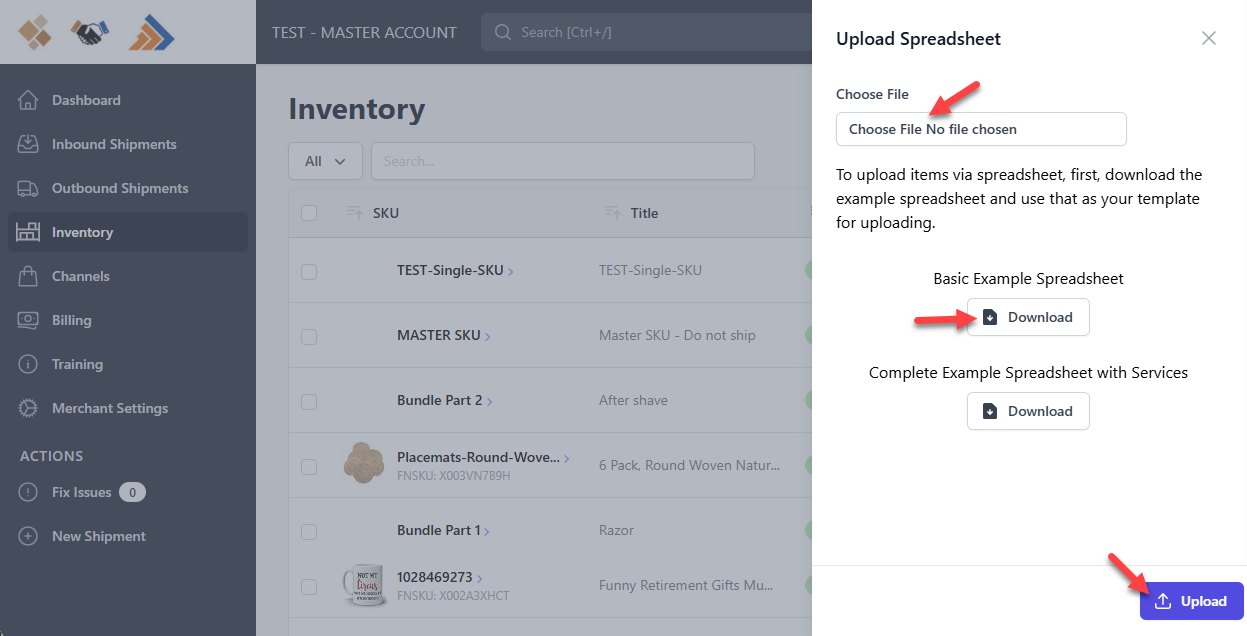
Task: Toggle the select-all header checkbox
Action: pos(309,213)
